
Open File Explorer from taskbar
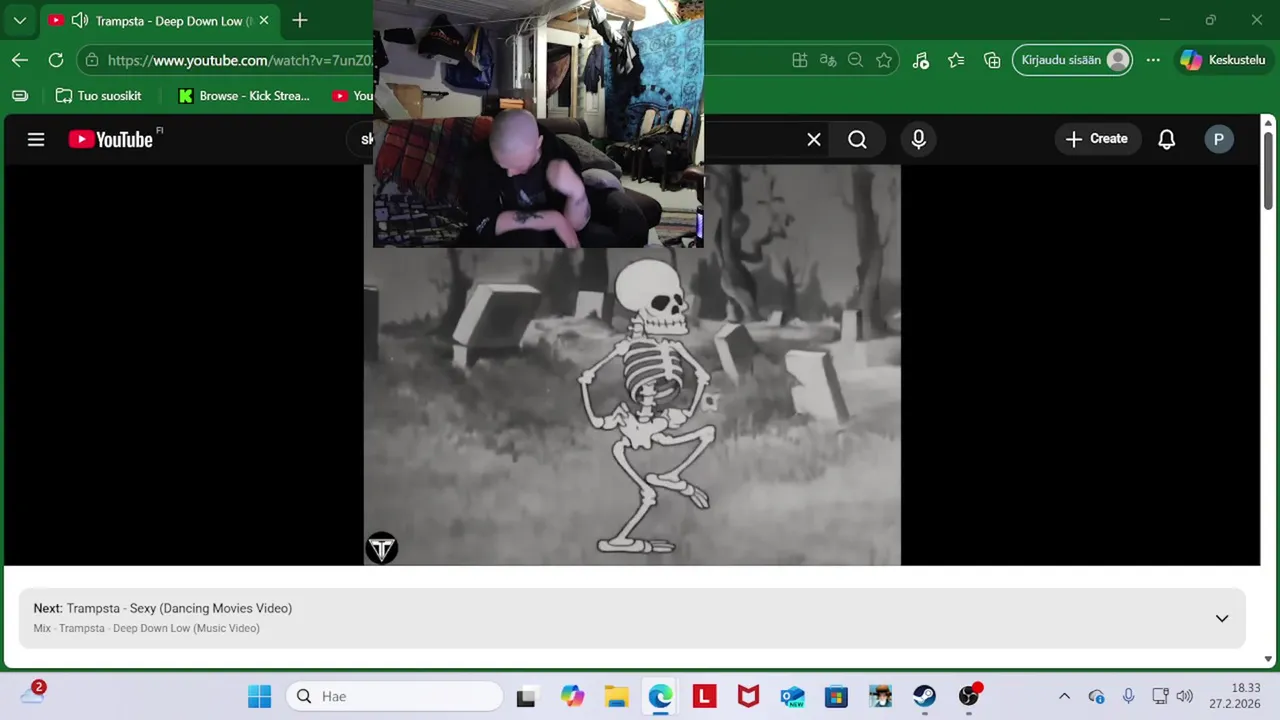(x=616, y=696)
